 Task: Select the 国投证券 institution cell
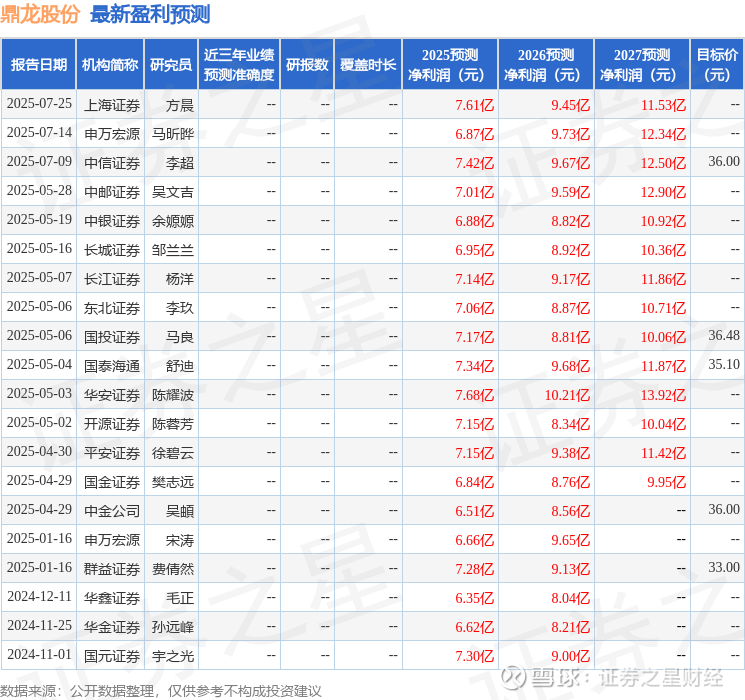coord(112,337)
